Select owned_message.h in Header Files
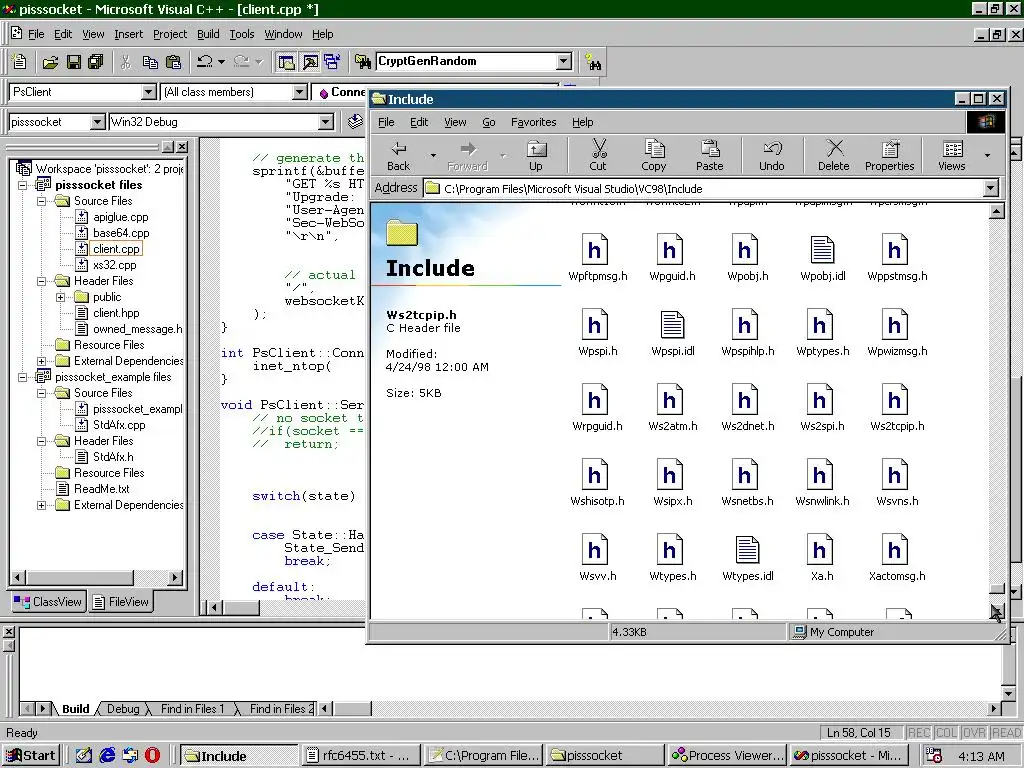1024x768 pixels. pyautogui.click(x=137, y=329)
